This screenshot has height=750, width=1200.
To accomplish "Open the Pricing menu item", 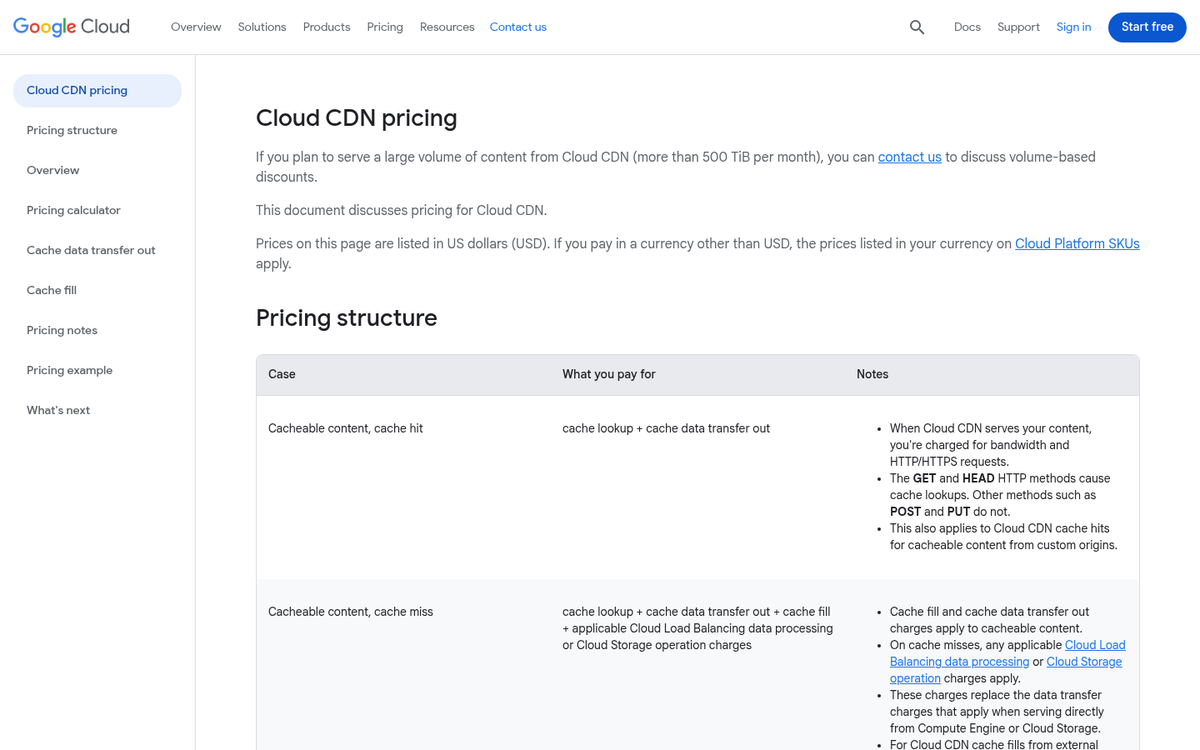I will pyautogui.click(x=385, y=27).
